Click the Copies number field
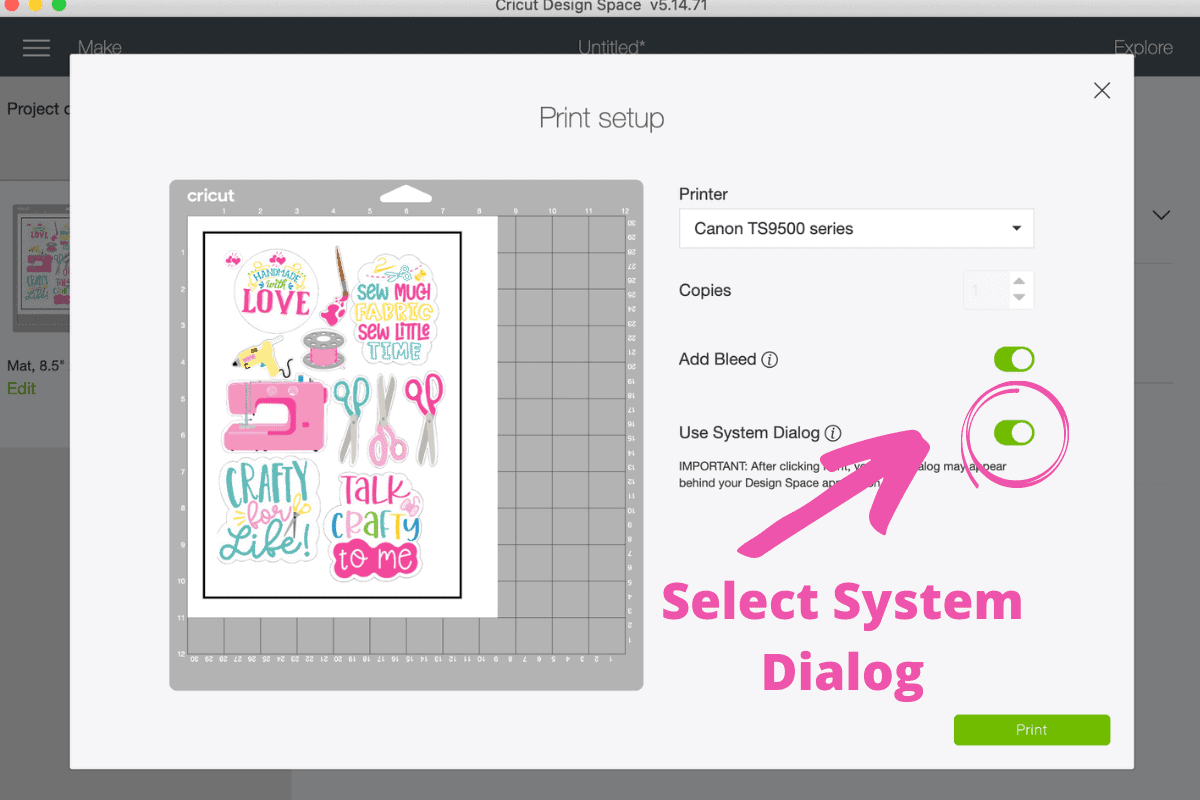The width and height of the screenshot is (1200, 800). click(x=986, y=290)
